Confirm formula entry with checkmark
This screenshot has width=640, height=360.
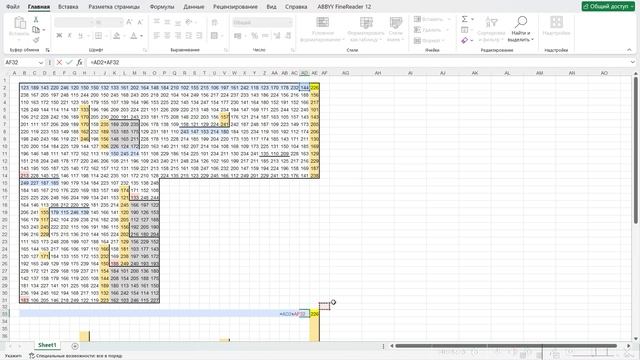[69, 62]
